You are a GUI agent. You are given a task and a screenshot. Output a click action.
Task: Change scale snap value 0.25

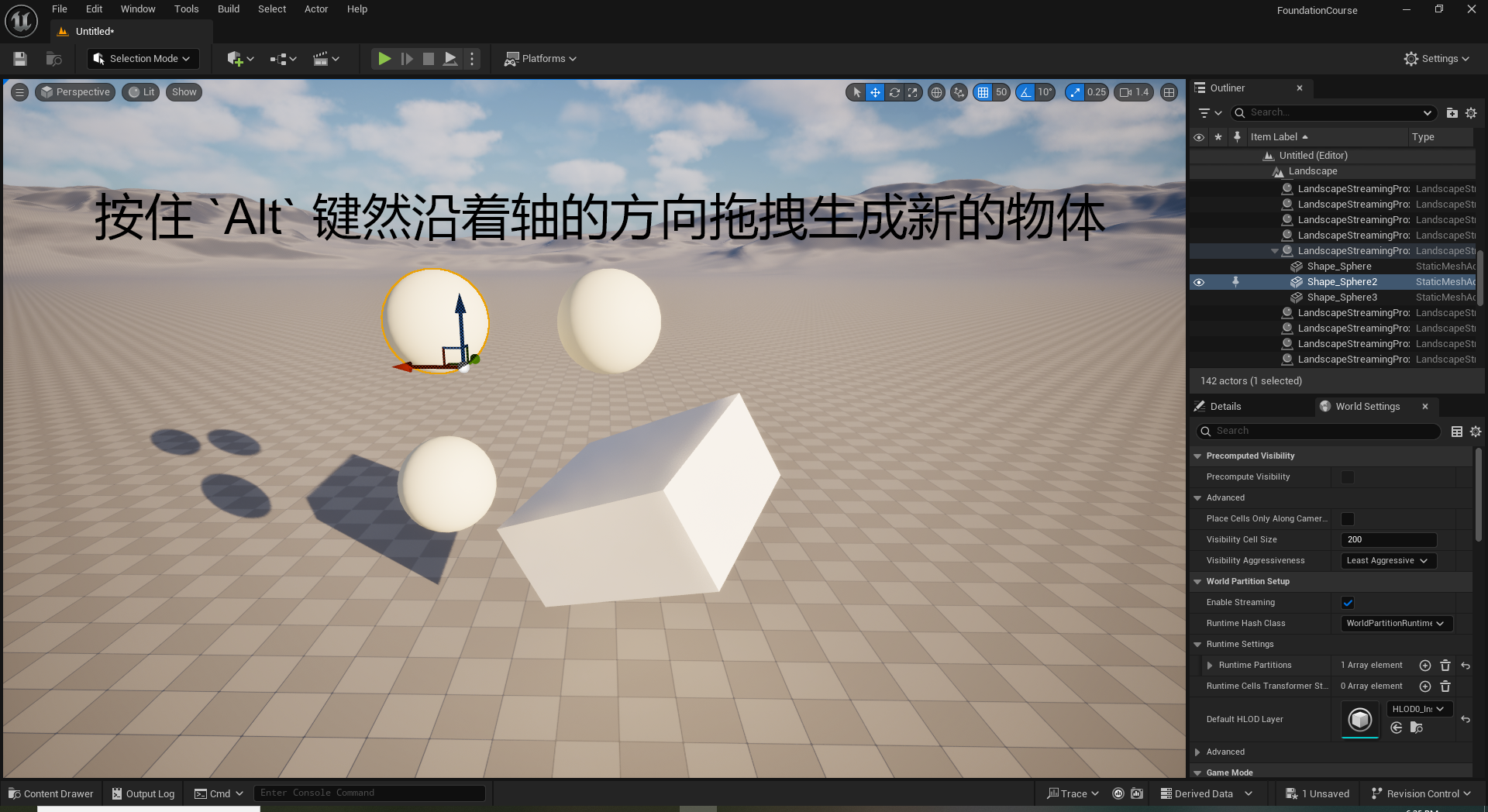pos(1097,92)
